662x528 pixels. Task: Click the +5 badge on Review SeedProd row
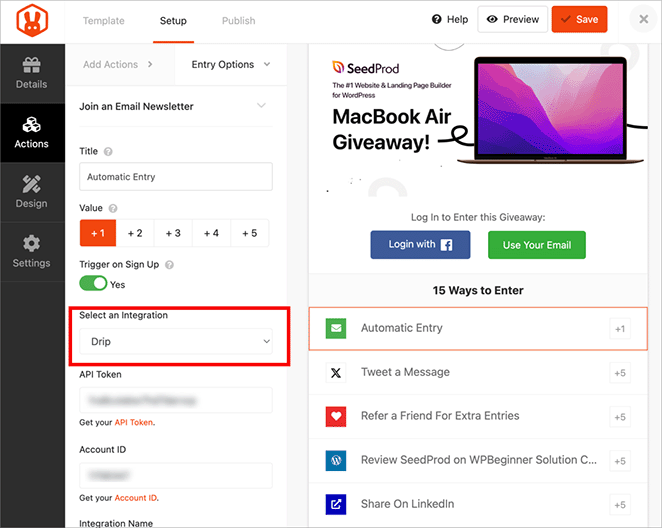620,461
